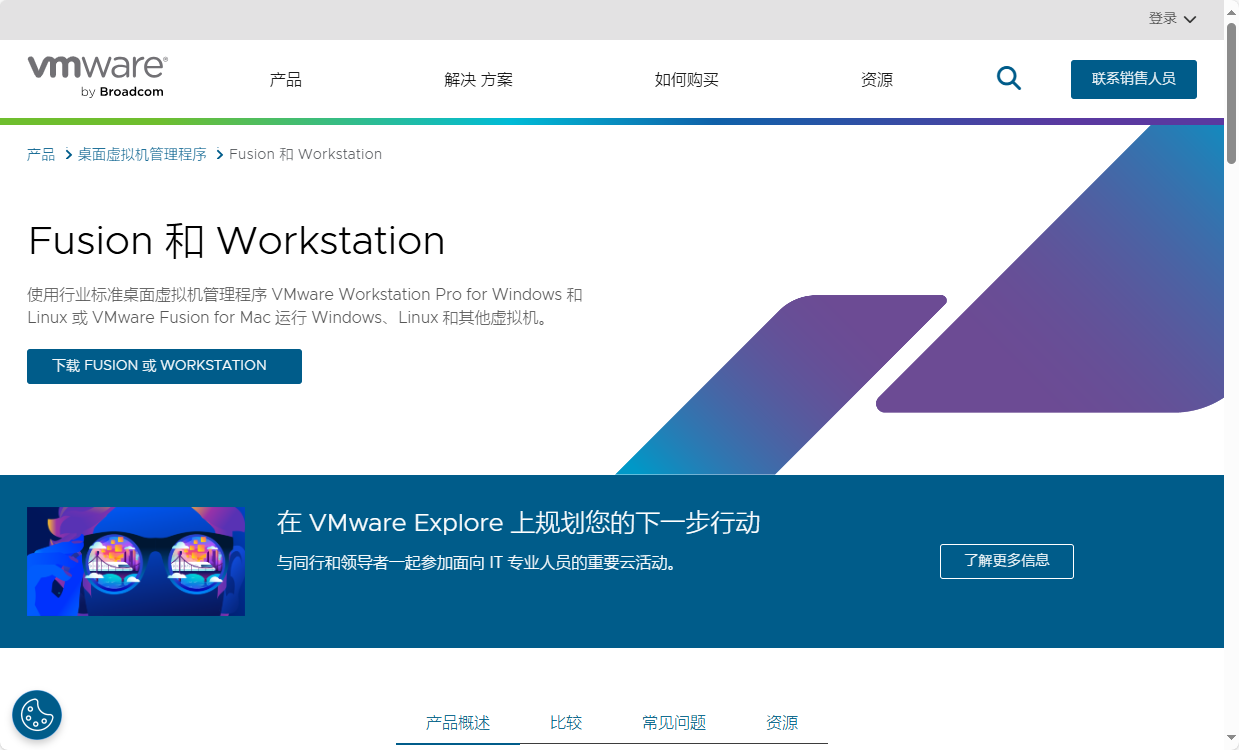
Task: Click the Fusion 和 Workstation page heading
Action: click(236, 241)
